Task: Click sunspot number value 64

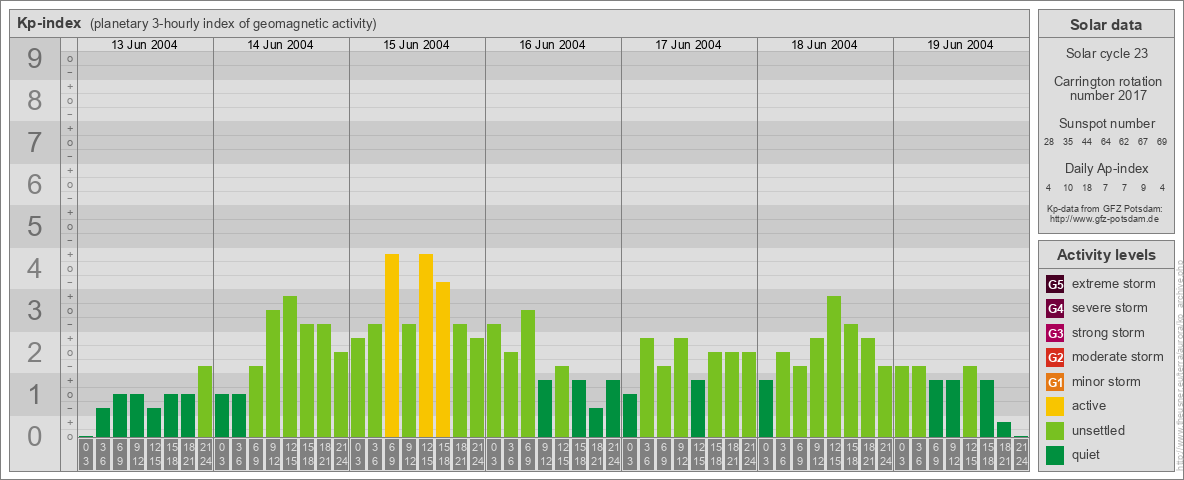Action: coord(1105,142)
